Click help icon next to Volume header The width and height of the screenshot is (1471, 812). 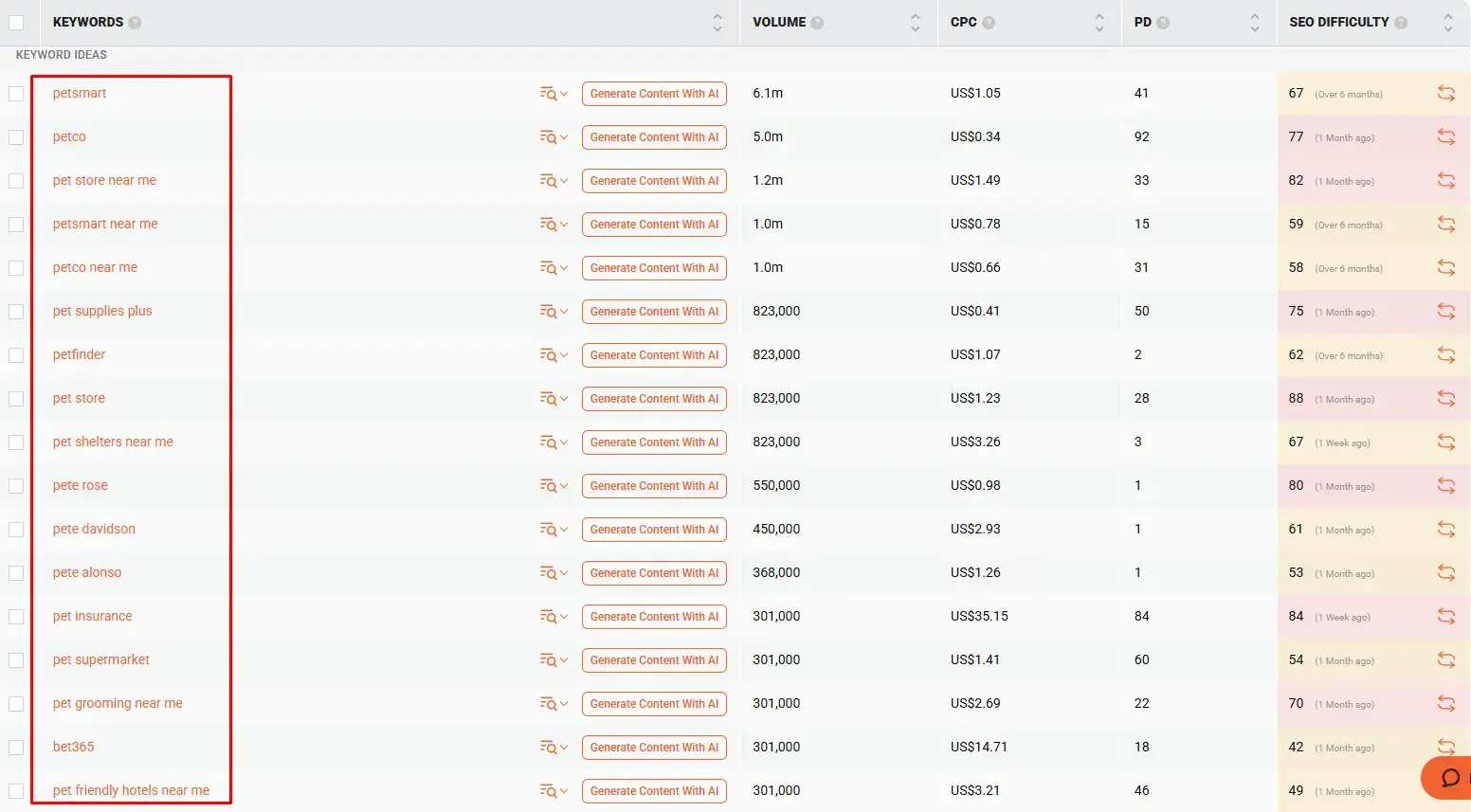(817, 23)
